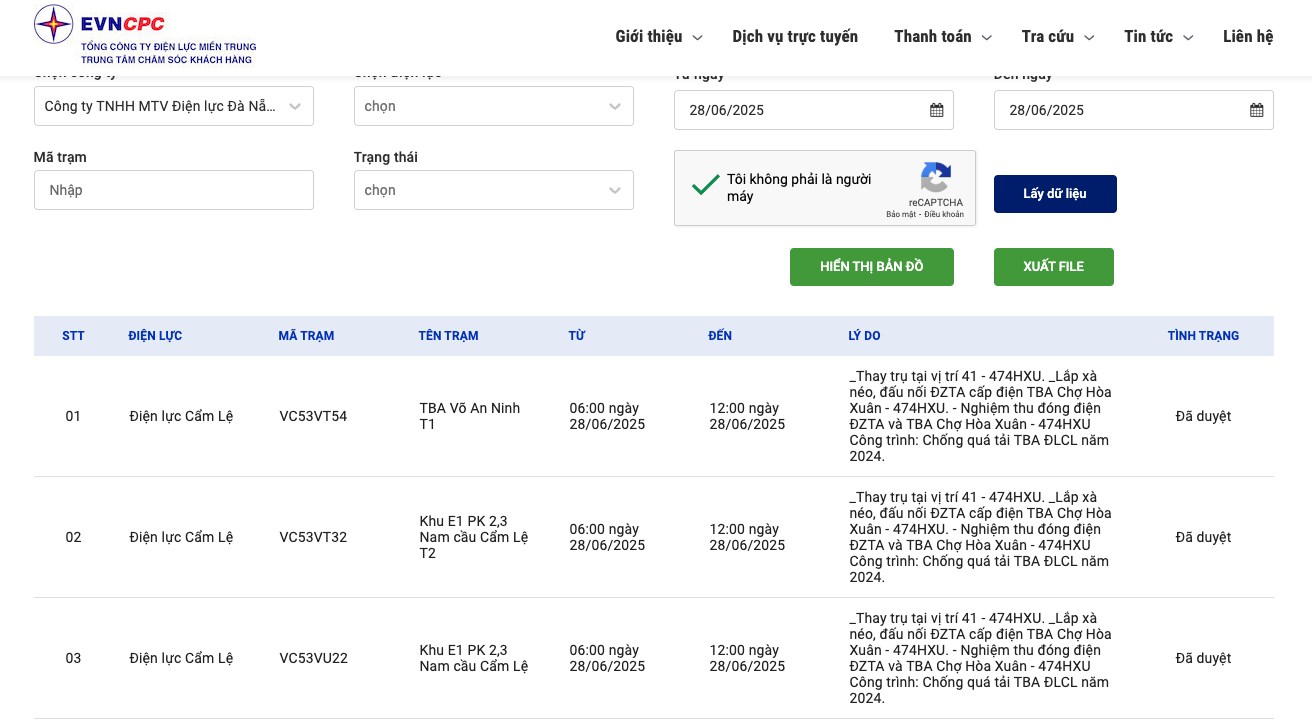The image size is (1312, 723).
Task: Expand the Điện lực selection dropdown
Action: click(493, 106)
